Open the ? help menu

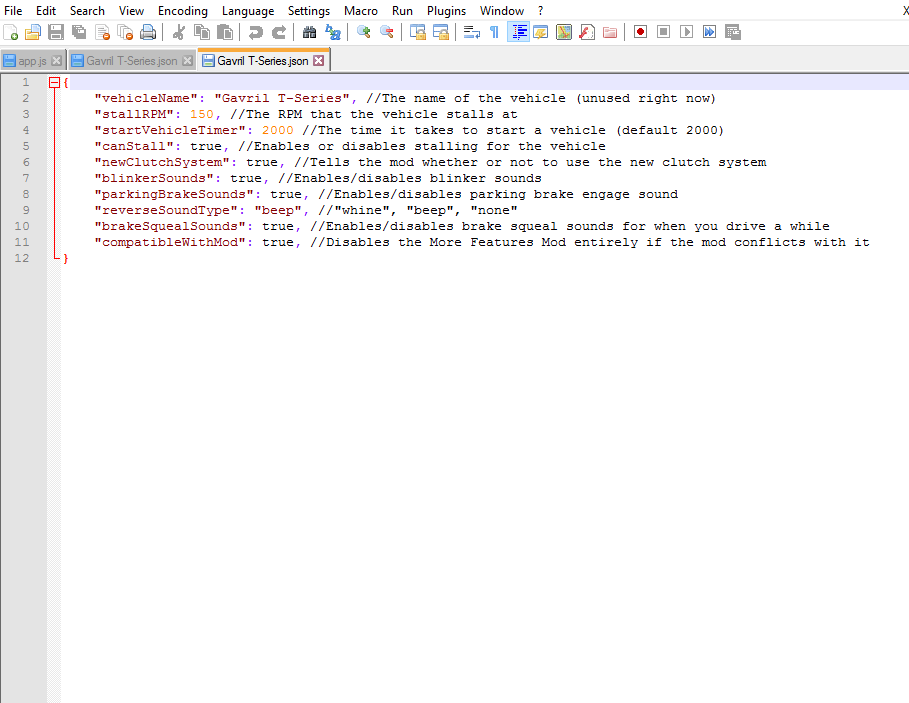tap(540, 11)
